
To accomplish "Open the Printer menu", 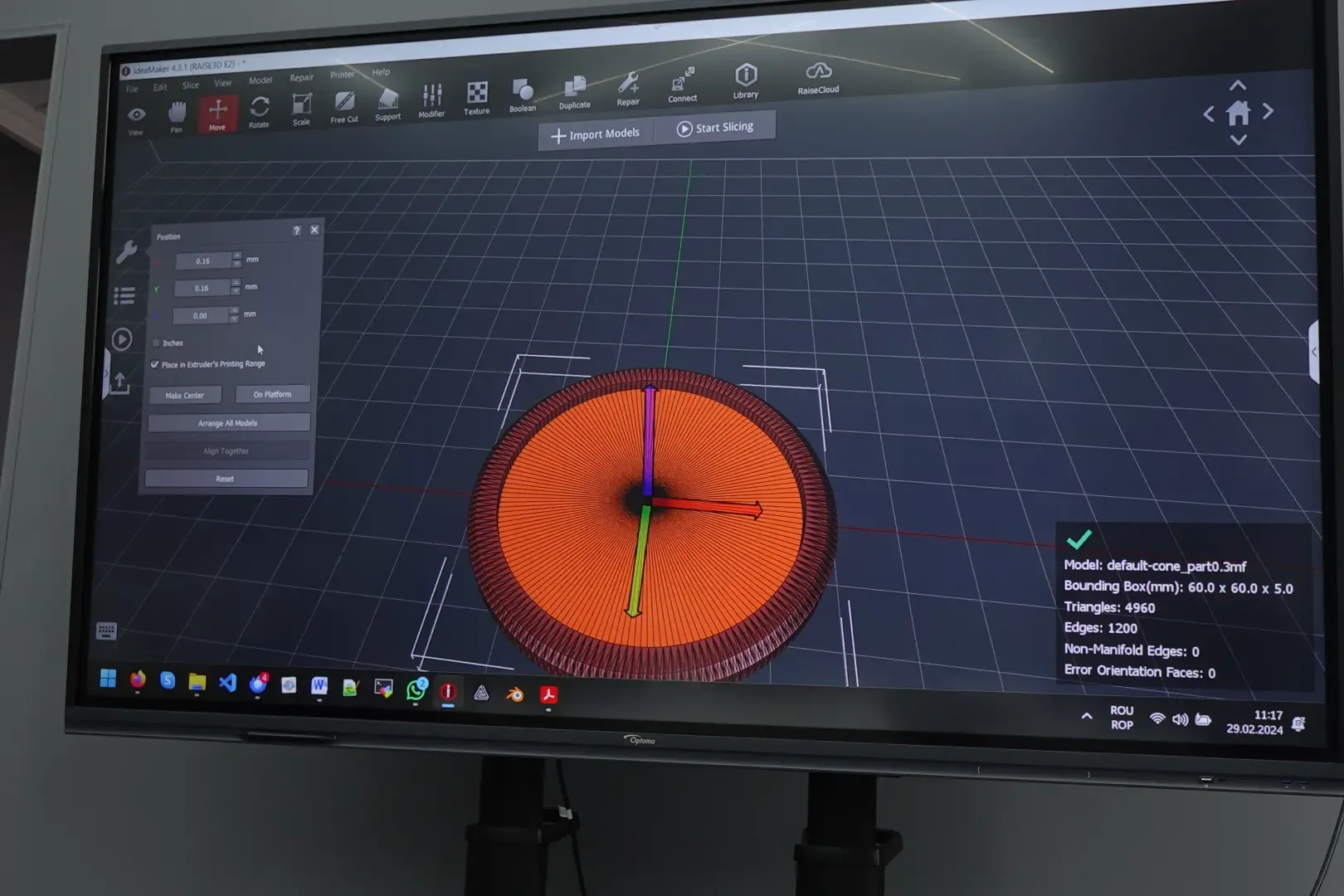I will pyautogui.click(x=342, y=75).
